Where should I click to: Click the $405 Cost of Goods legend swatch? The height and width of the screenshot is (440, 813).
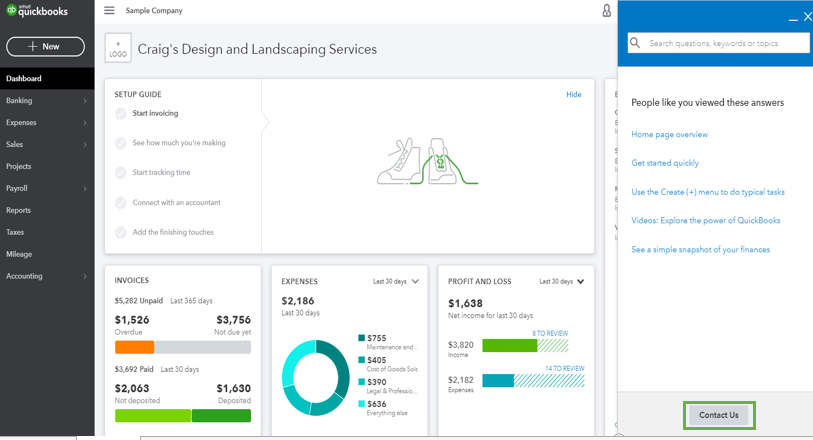point(361,360)
